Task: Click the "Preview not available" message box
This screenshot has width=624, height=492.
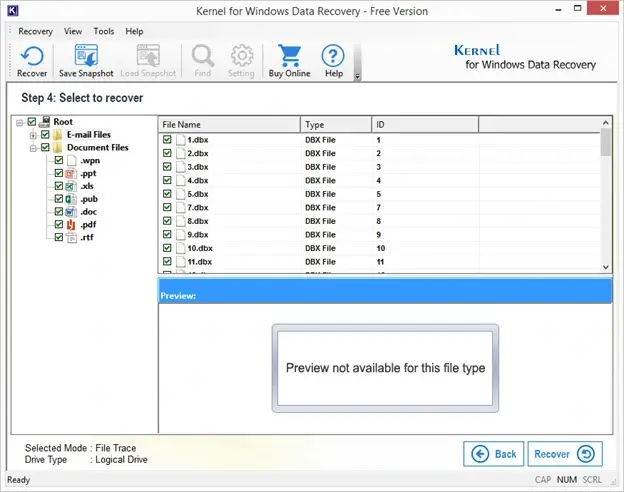Action: (385, 368)
